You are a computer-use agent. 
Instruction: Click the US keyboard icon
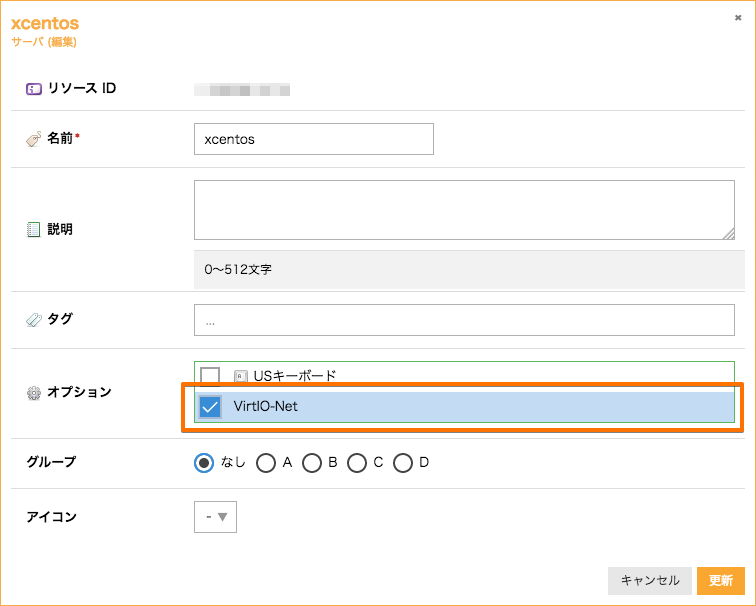[240, 377]
